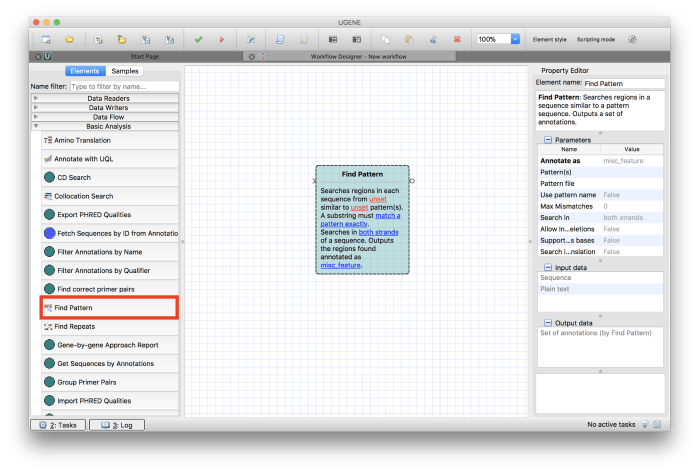This screenshot has height=473, width=699.
Task: Collapse the Basic Analysis group
Action: [x=36, y=126]
